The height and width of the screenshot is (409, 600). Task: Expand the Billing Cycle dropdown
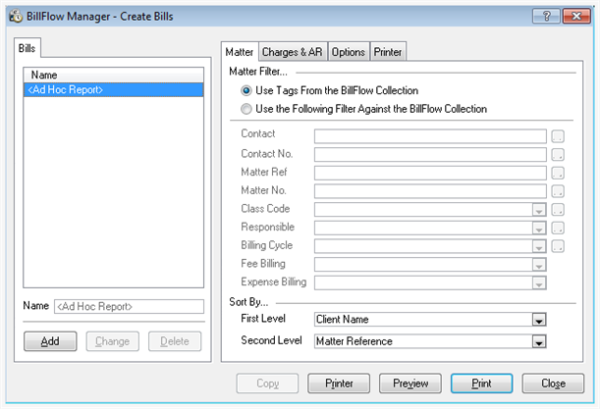pyautogui.click(x=539, y=246)
